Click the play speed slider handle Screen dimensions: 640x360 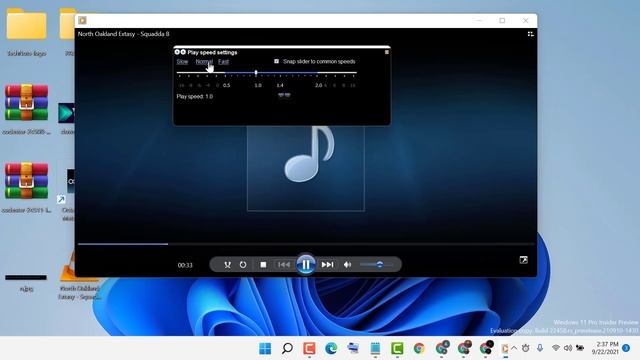[x=256, y=73]
